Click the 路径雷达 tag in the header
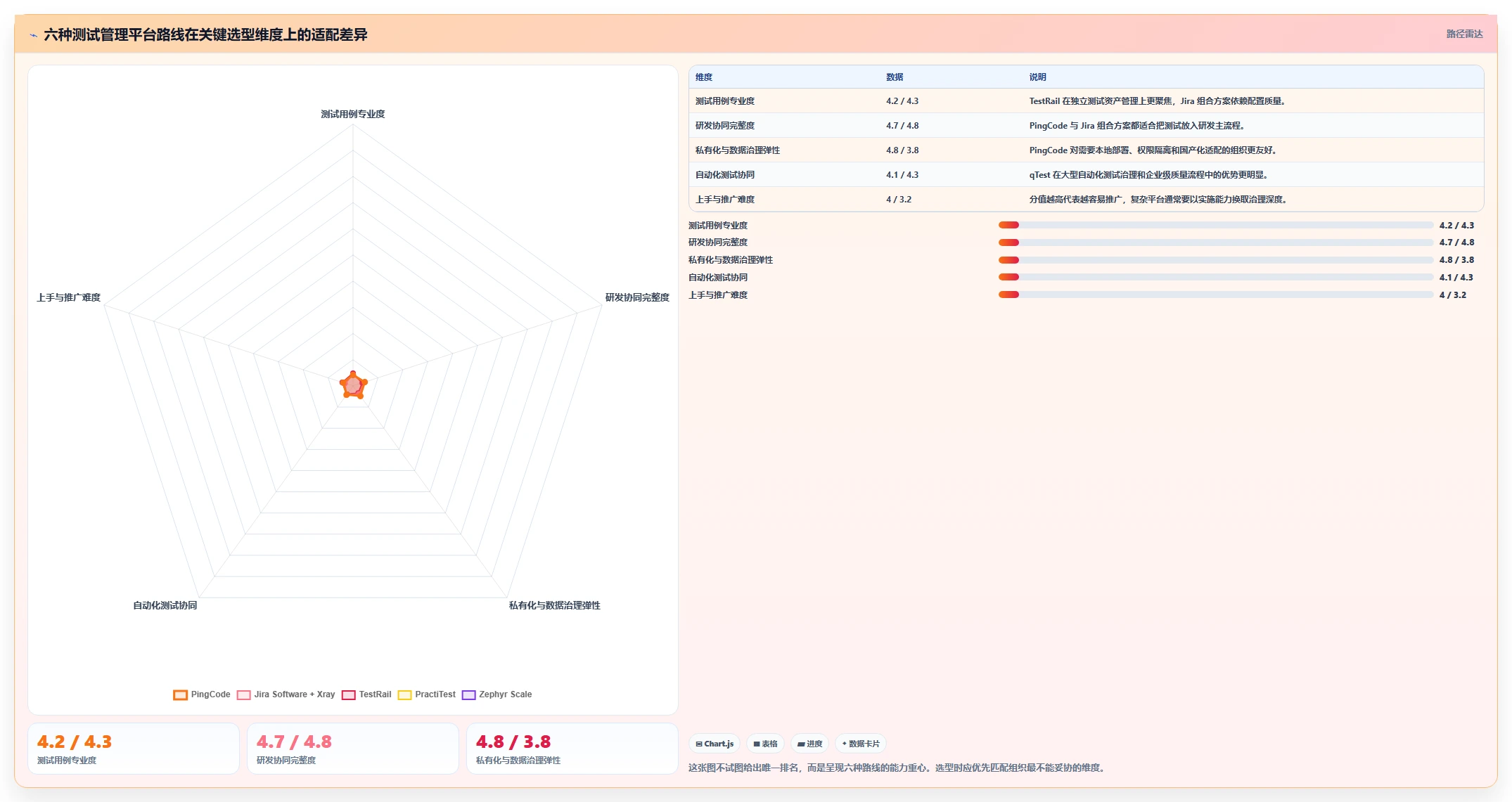 pyautogui.click(x=1464, y=34)
